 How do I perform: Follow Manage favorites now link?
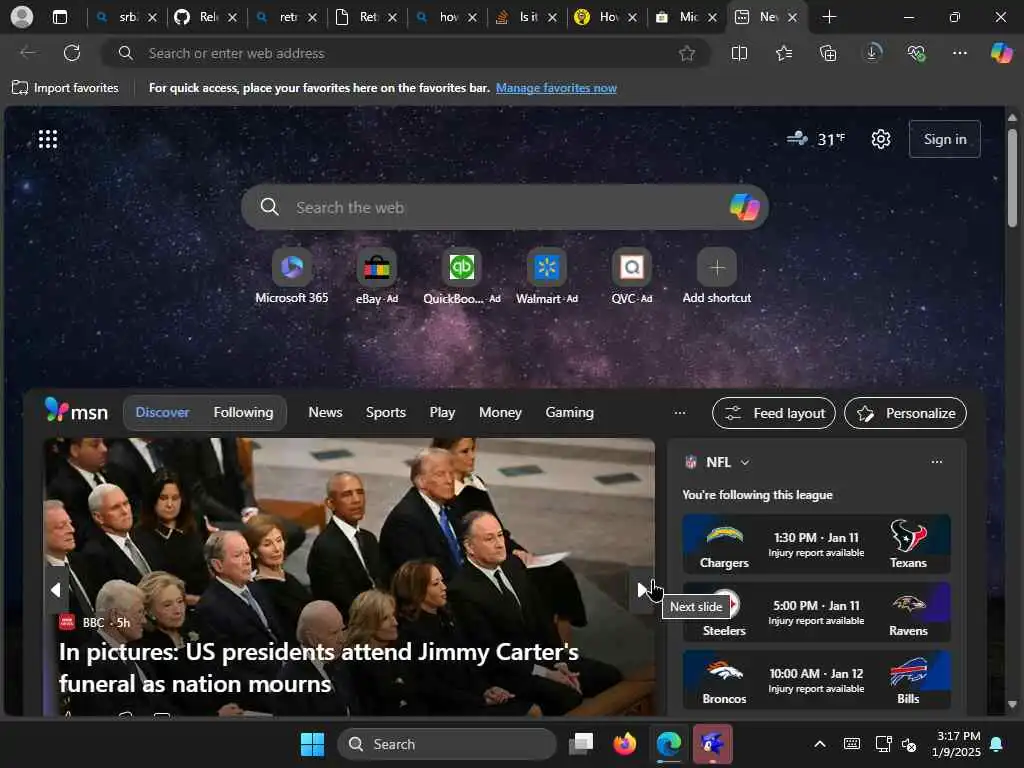pos(556,88)
